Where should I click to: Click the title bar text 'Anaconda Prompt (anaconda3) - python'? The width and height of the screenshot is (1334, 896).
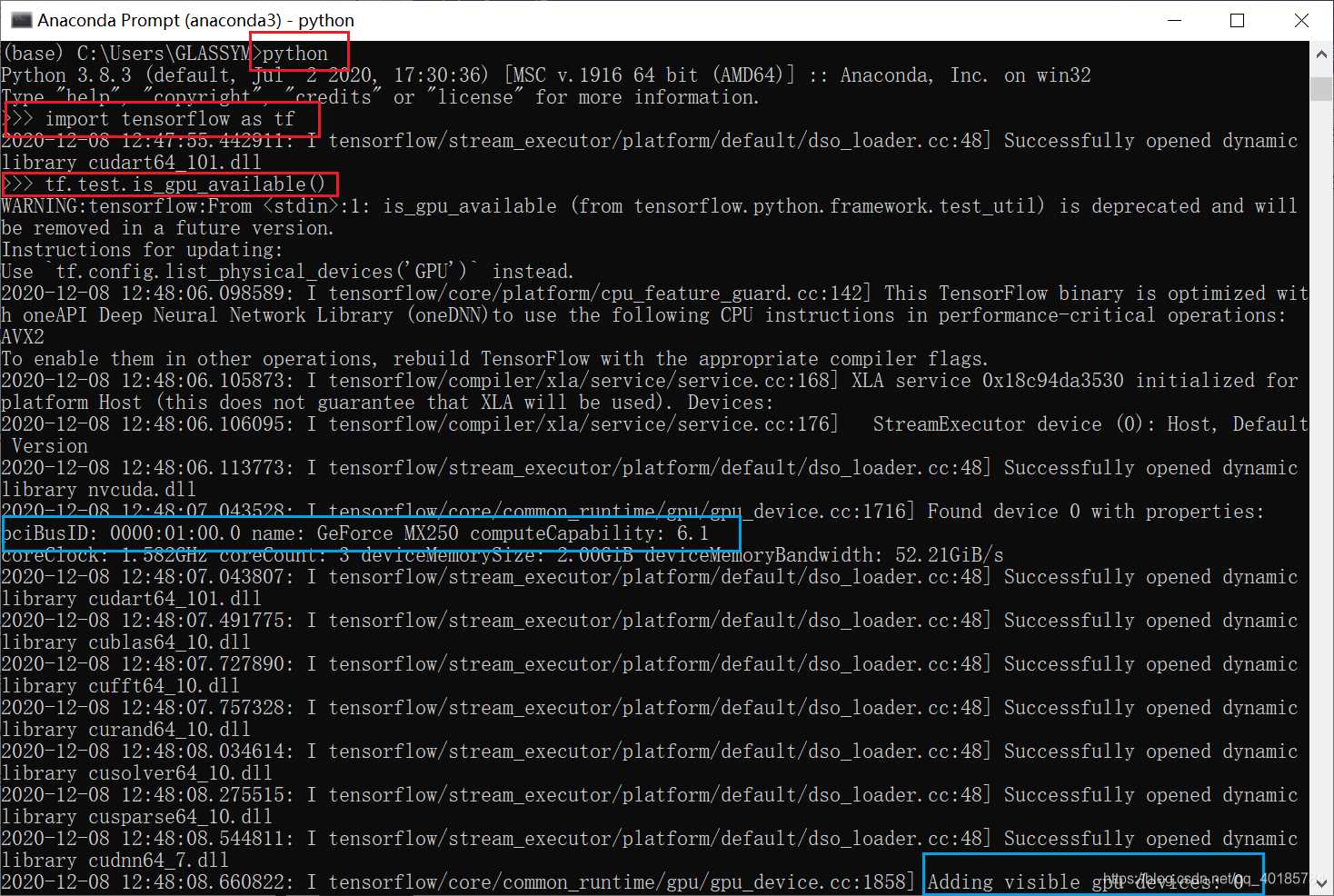tap(195, 20)
